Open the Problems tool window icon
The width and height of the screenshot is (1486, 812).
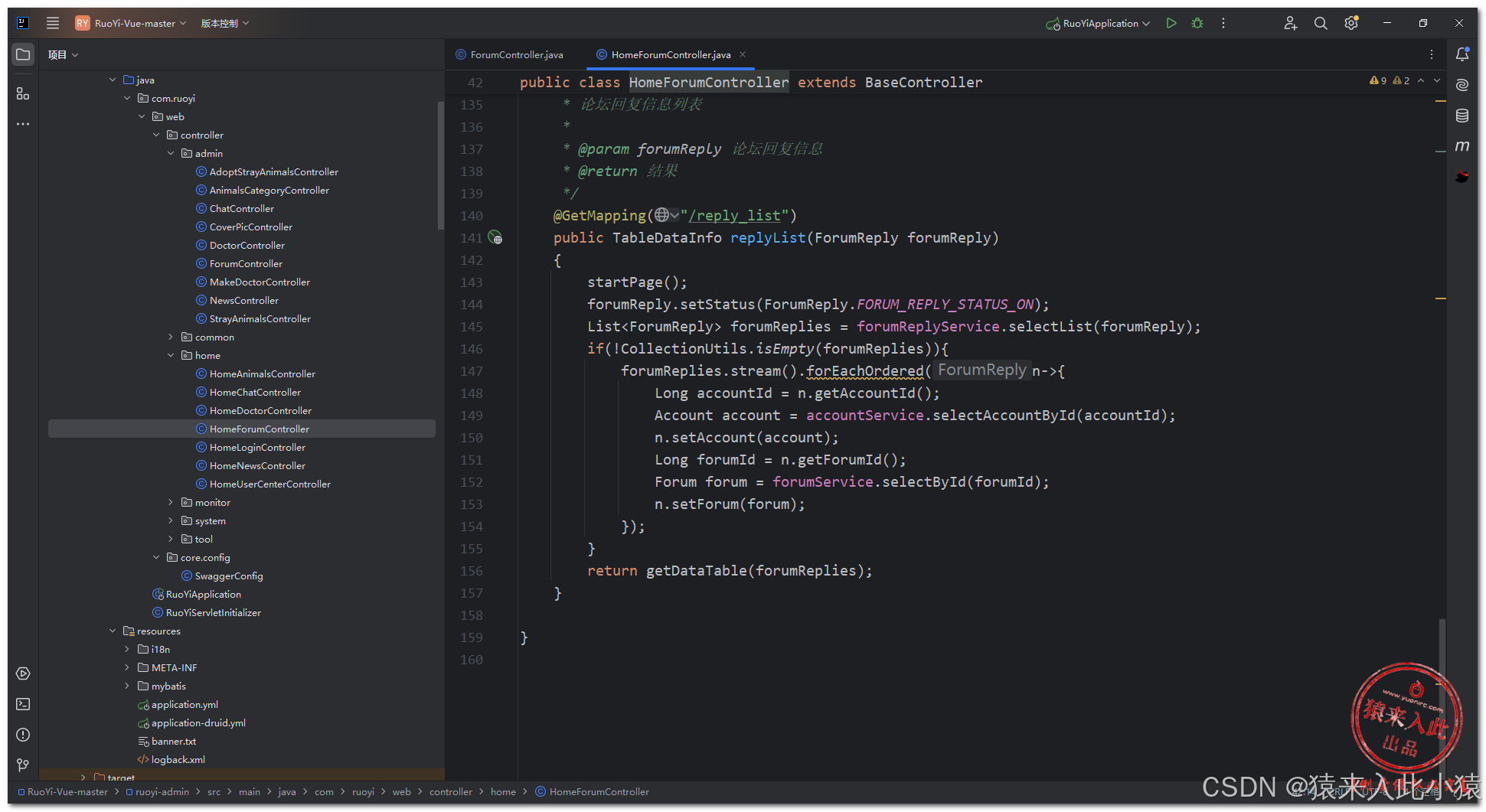pos(23,735)
